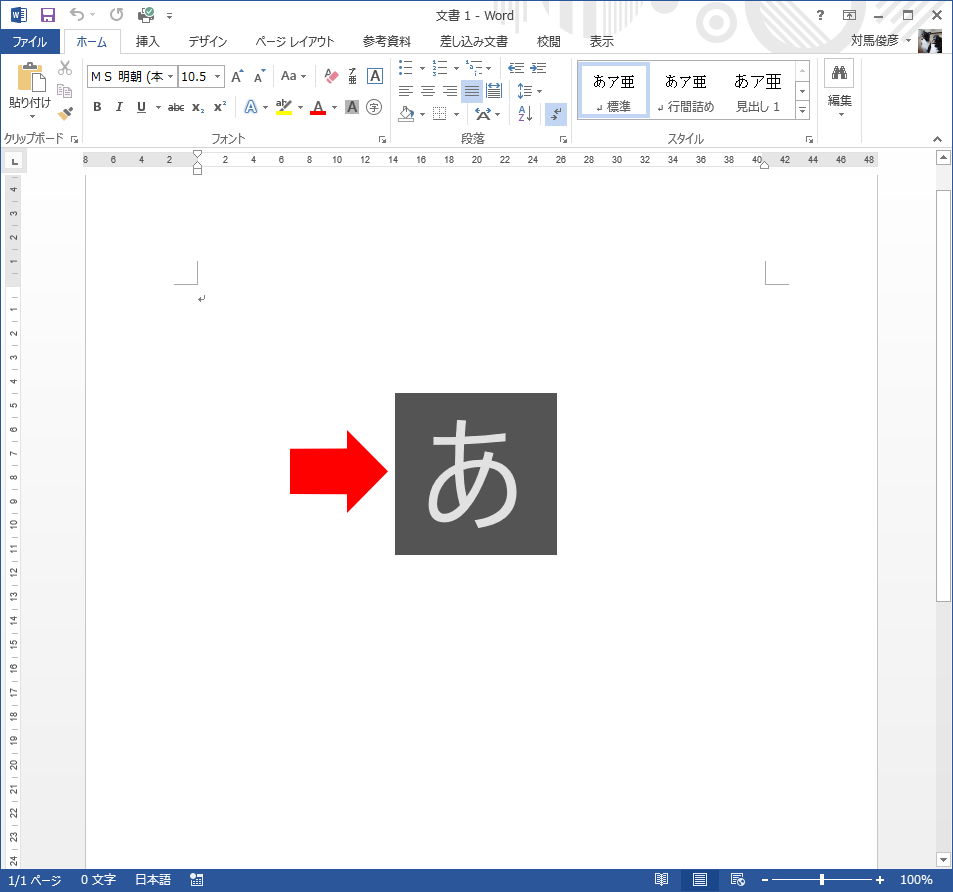Viewport: 953px width, 892px height.
Task: Click the enclosed character border icon
Action: [375, 77]
